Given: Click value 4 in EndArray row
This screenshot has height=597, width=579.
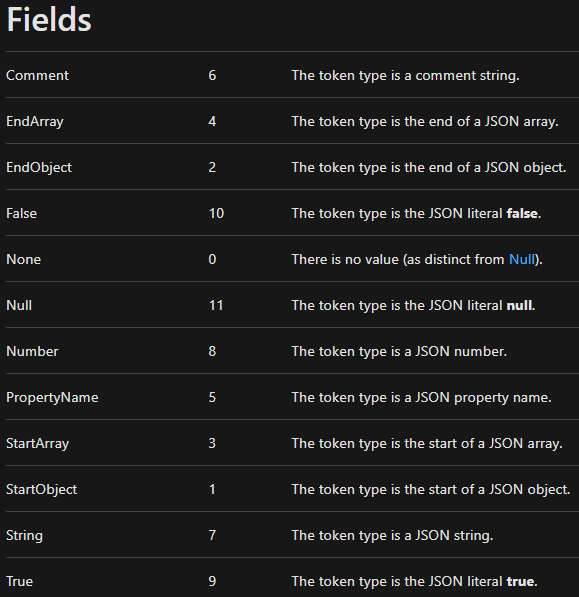Looking at the screenshot, I should 212,121.
